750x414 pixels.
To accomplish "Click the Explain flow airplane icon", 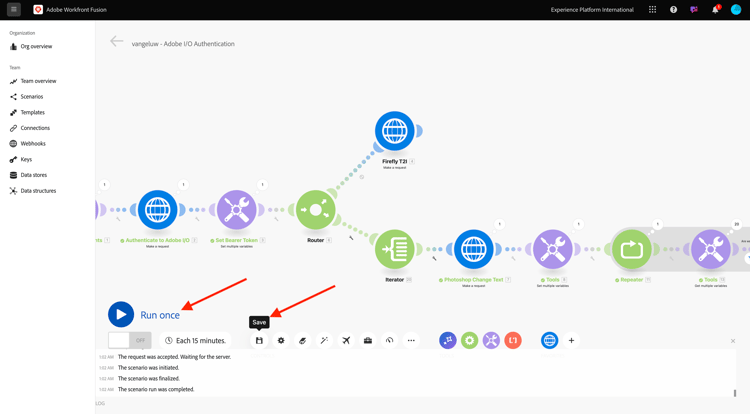I will (346, 340).
